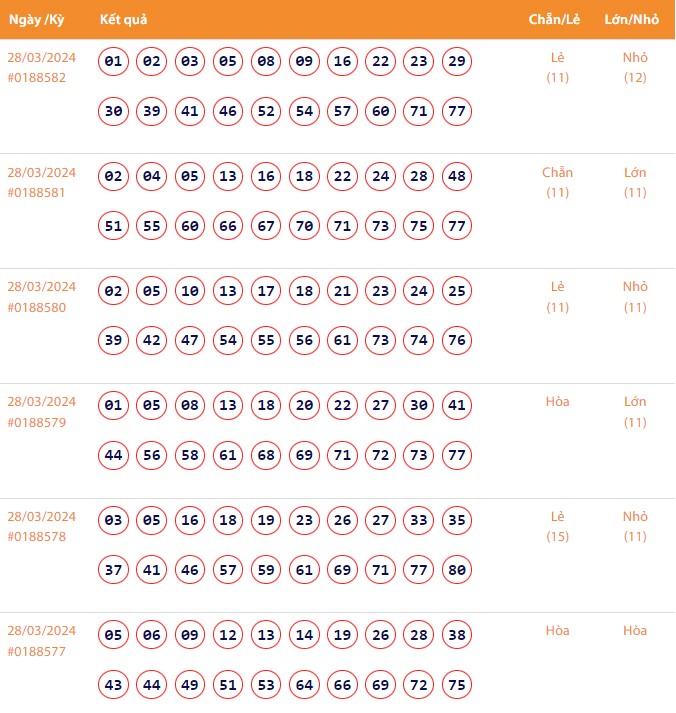Click the Kết quả column header
676x713 pixels.
pos(125,19)
